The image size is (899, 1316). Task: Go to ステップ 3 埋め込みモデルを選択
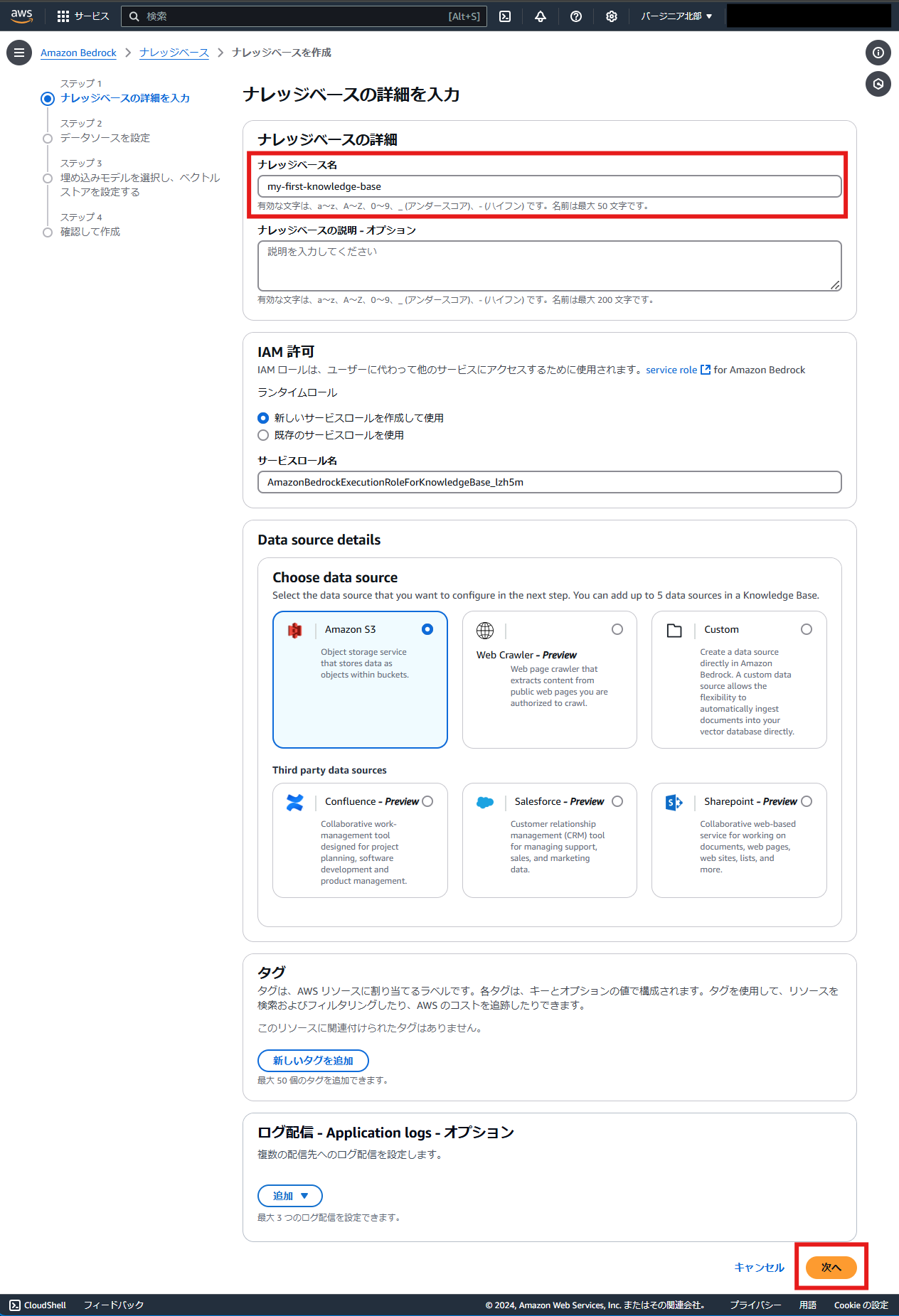tap(140, 185)
